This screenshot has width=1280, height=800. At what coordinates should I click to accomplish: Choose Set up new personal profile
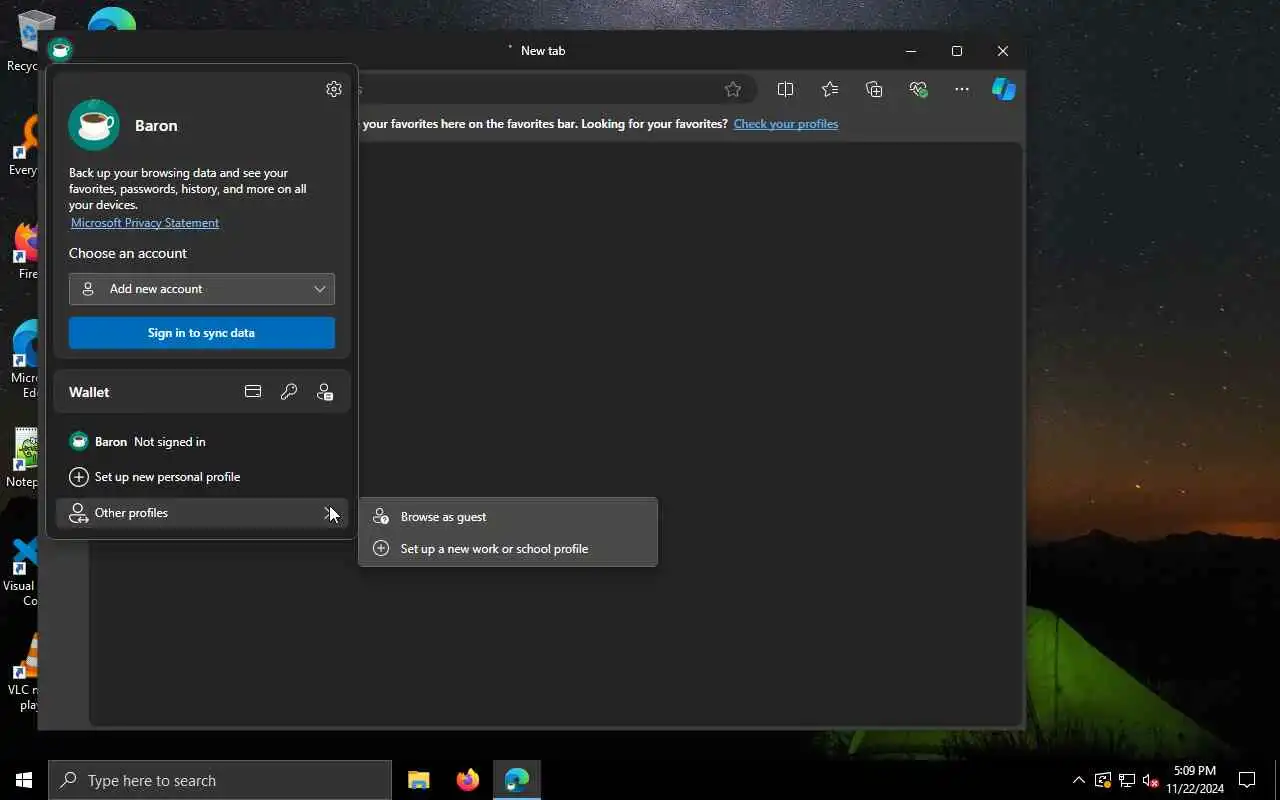[202, 477]
